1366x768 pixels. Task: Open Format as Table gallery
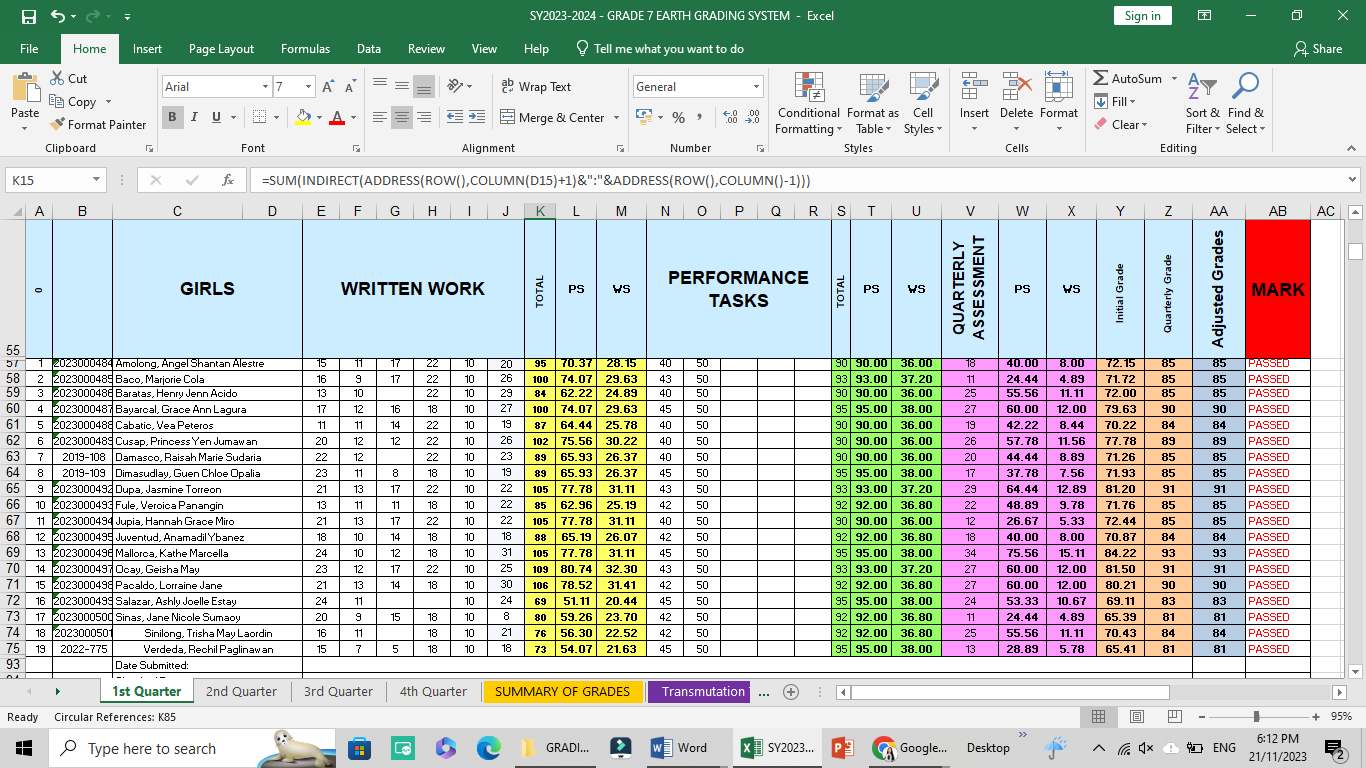[872, 104]
